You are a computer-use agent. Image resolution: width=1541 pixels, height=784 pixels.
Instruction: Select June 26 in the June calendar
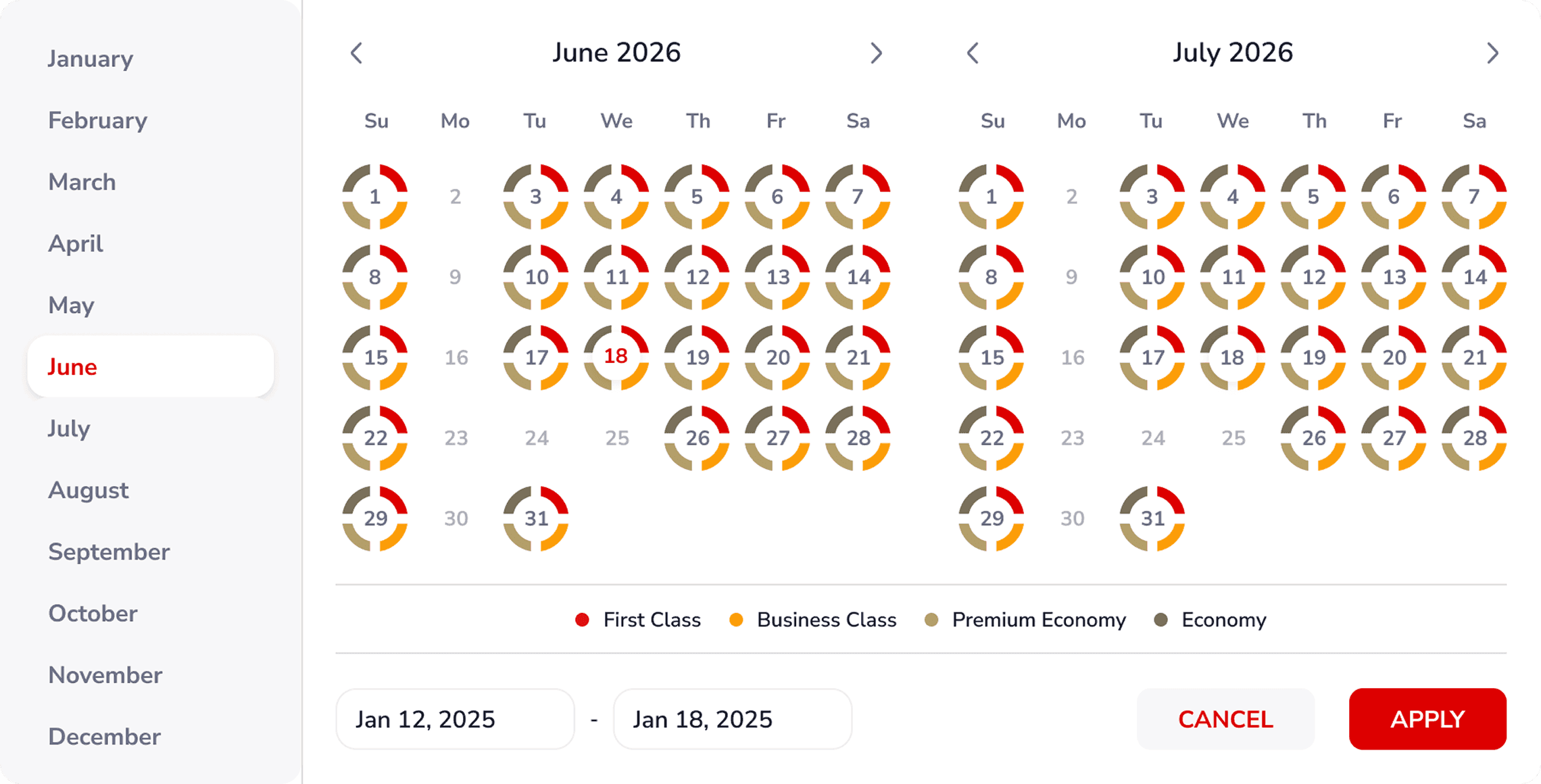pyautogui.click(x=697, y=437)
